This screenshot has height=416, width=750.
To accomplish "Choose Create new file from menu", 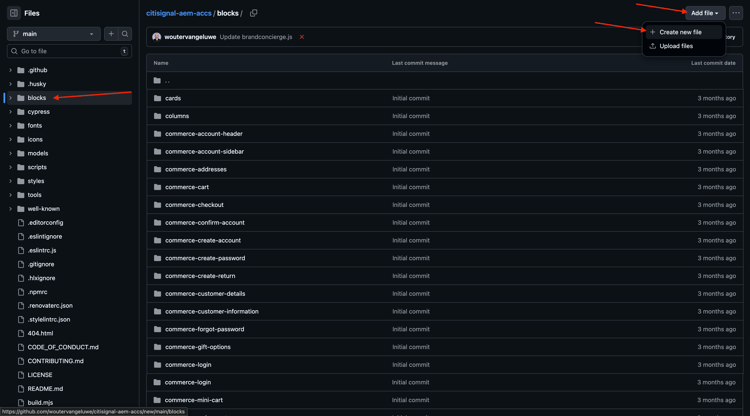I will click(x=684, y=32).
